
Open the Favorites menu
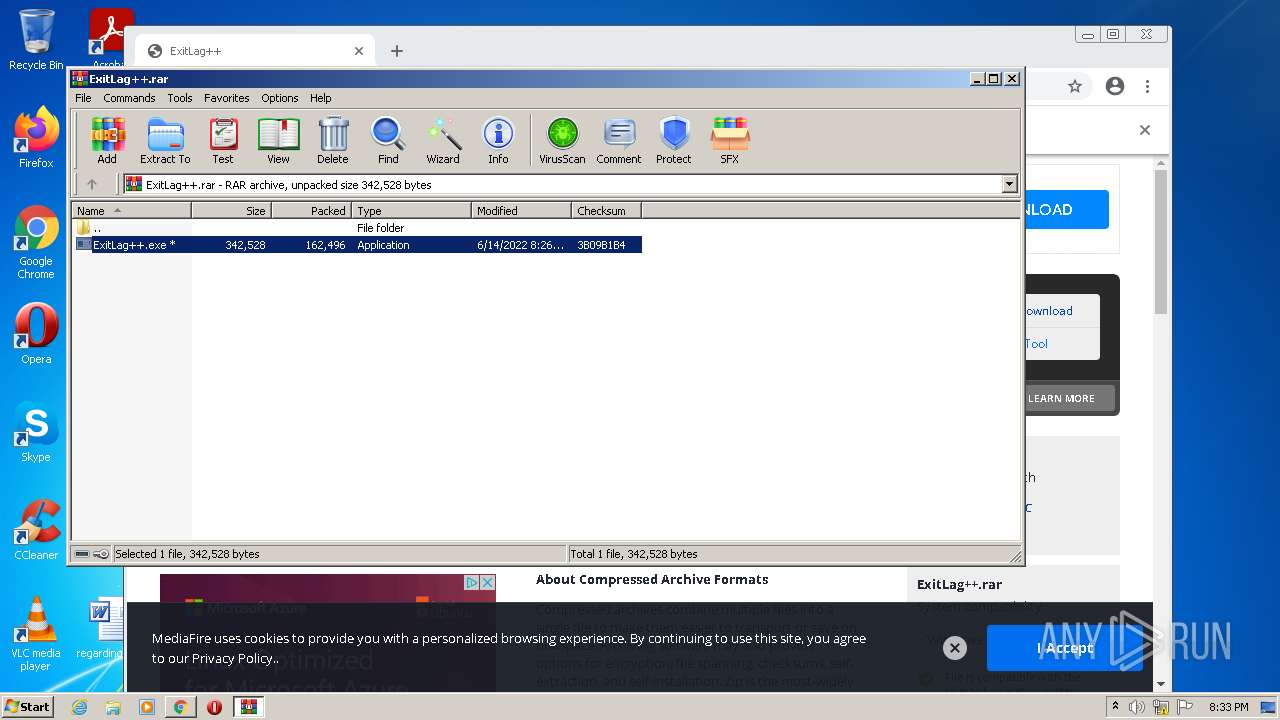227,98
